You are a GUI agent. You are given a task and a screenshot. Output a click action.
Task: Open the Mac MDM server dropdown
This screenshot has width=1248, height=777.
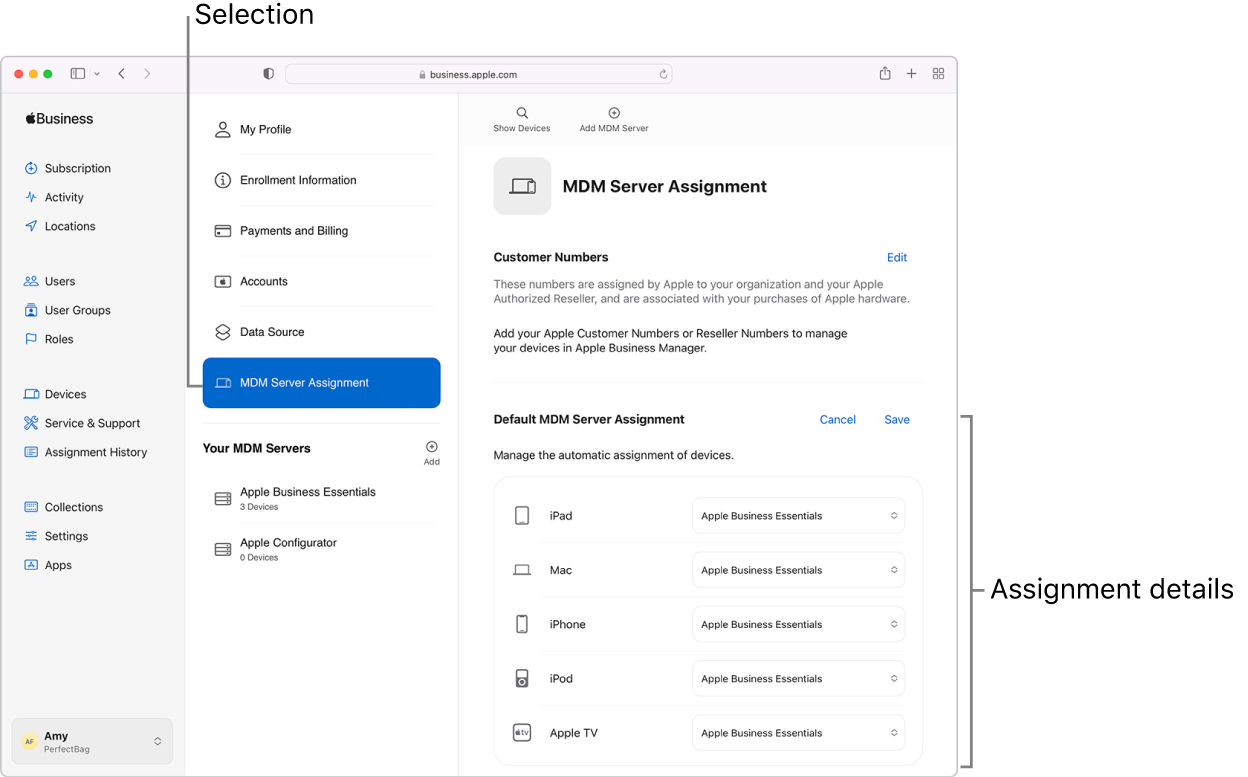(x=798, y=570)
